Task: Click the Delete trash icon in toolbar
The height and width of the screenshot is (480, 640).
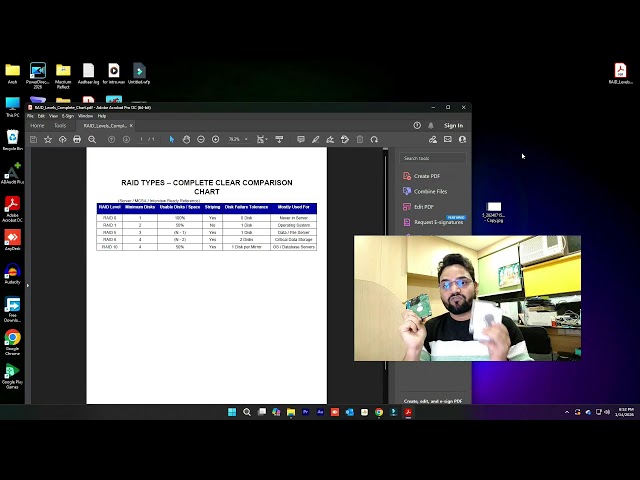Action: pos(360,140)
